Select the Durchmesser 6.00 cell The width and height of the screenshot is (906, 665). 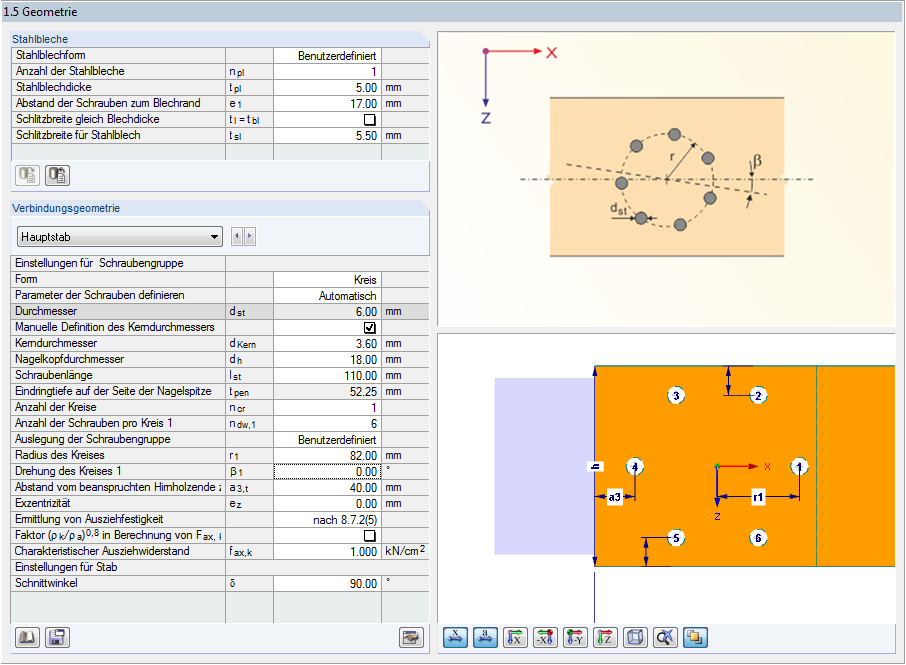pos(327,311)
